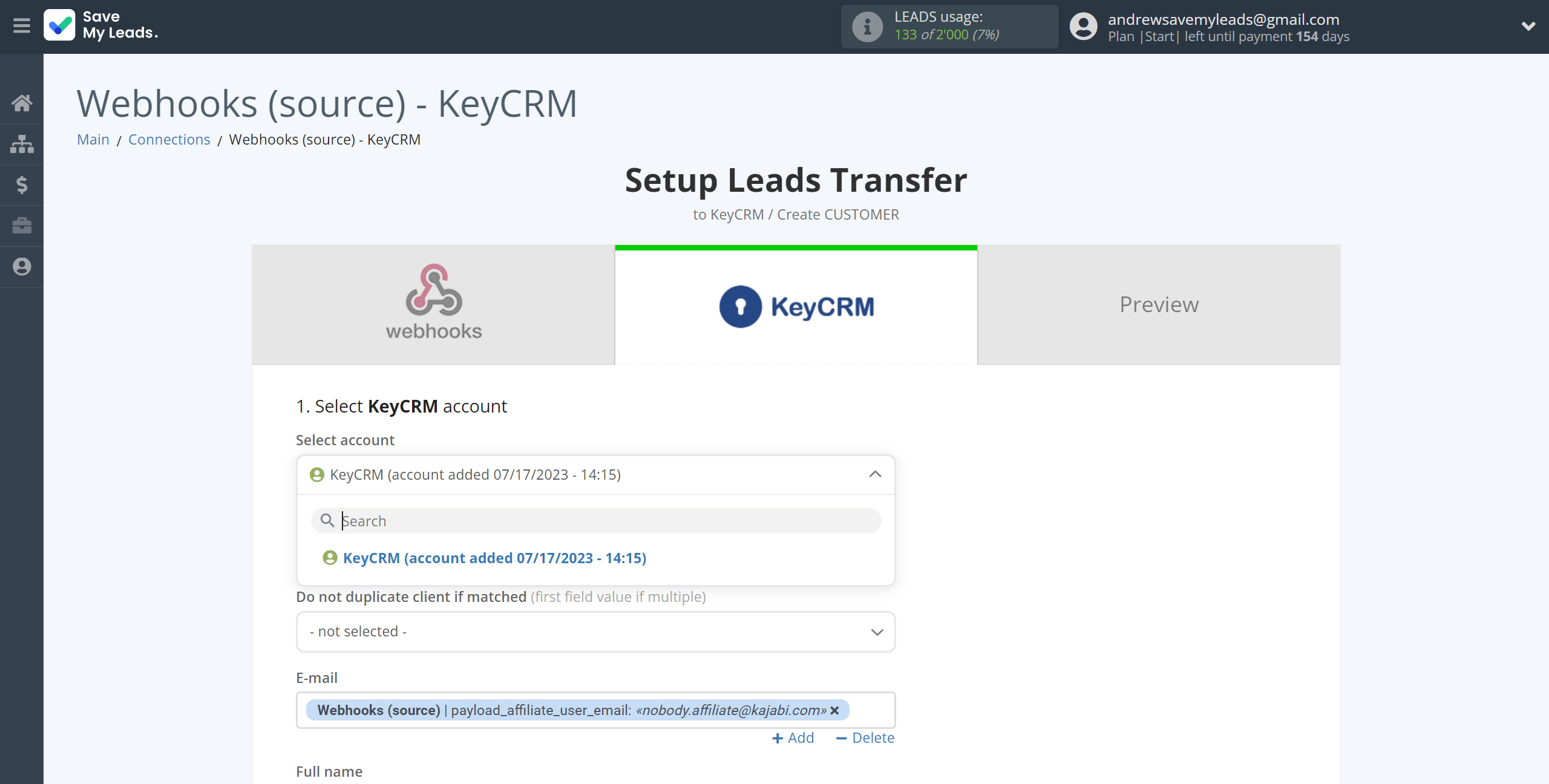
Task: Open the briefcase sidebar icon
Action: pyautogui.click(x=22, y=226)
